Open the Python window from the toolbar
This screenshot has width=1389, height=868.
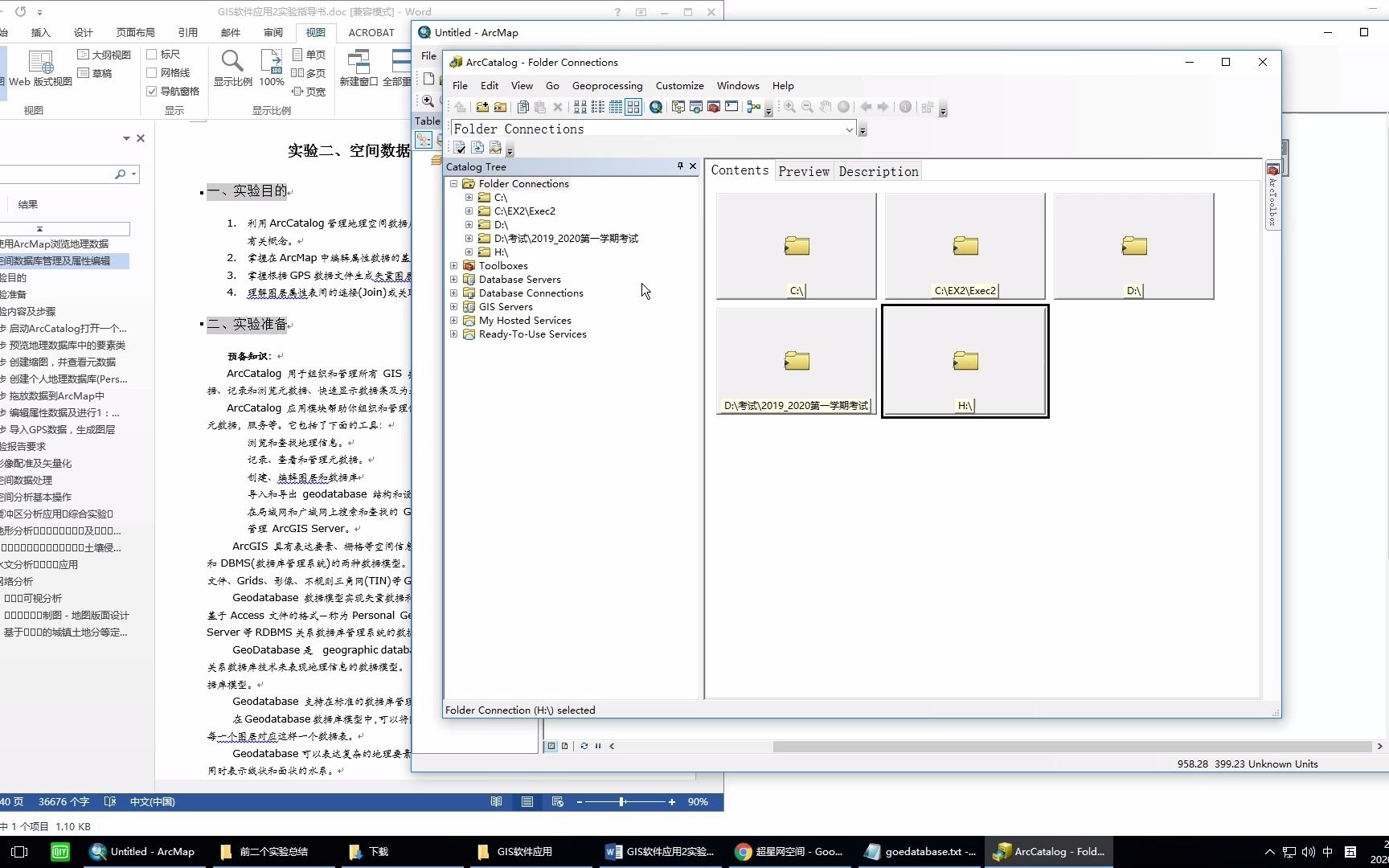[x=731, y=107]
